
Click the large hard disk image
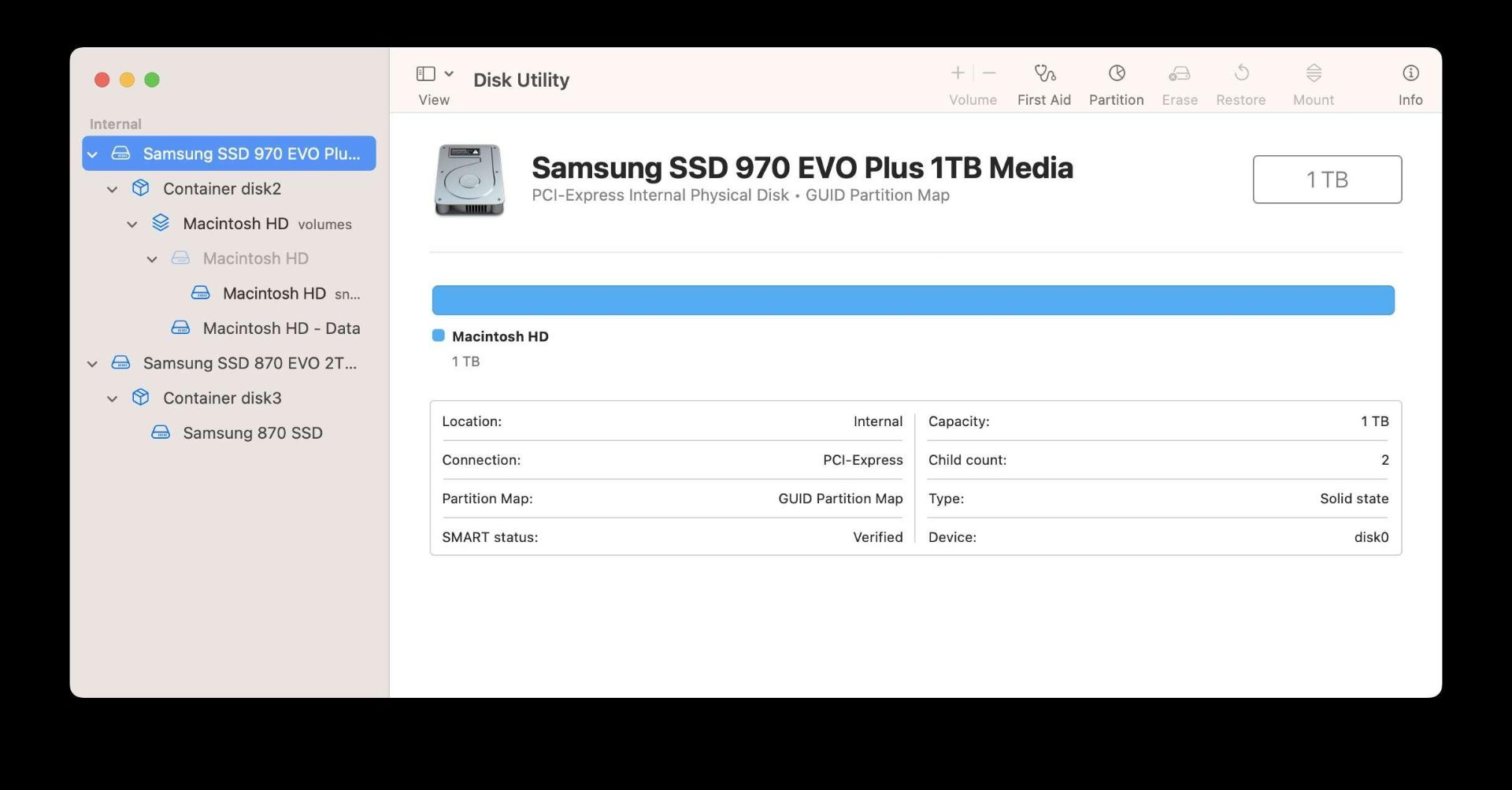pos(469,180)
